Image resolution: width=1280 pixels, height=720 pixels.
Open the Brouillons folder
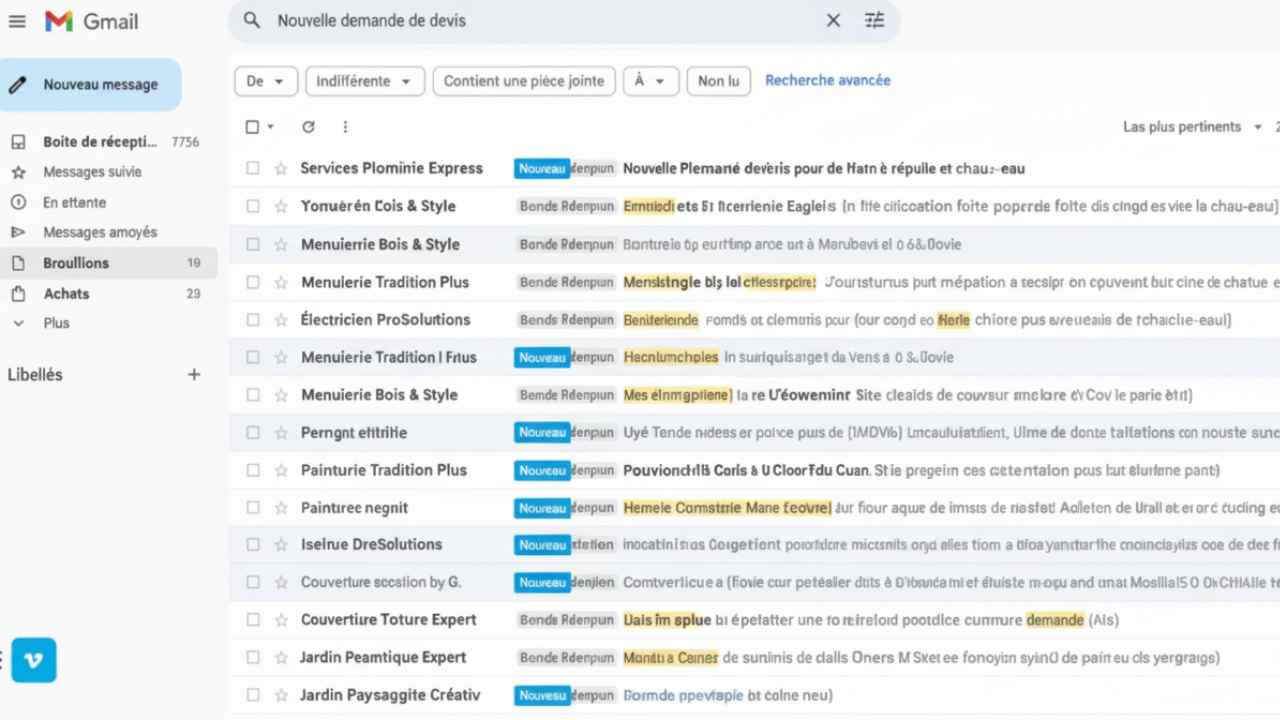[76, 263]
